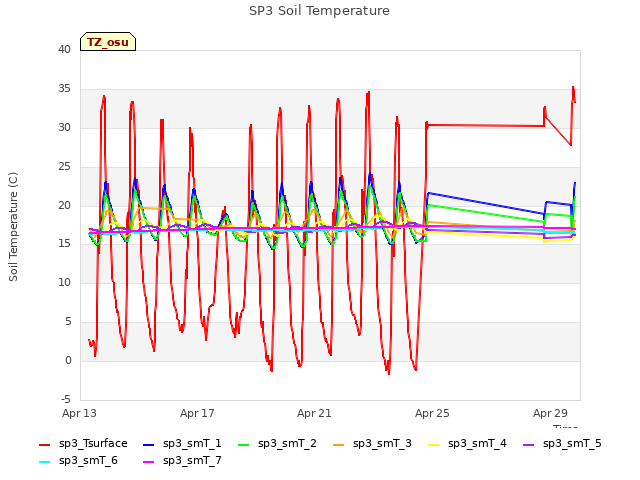Click the purple sp3_smT_5 legend swatch
Screen dimensions: 640x480
[529, 444]
